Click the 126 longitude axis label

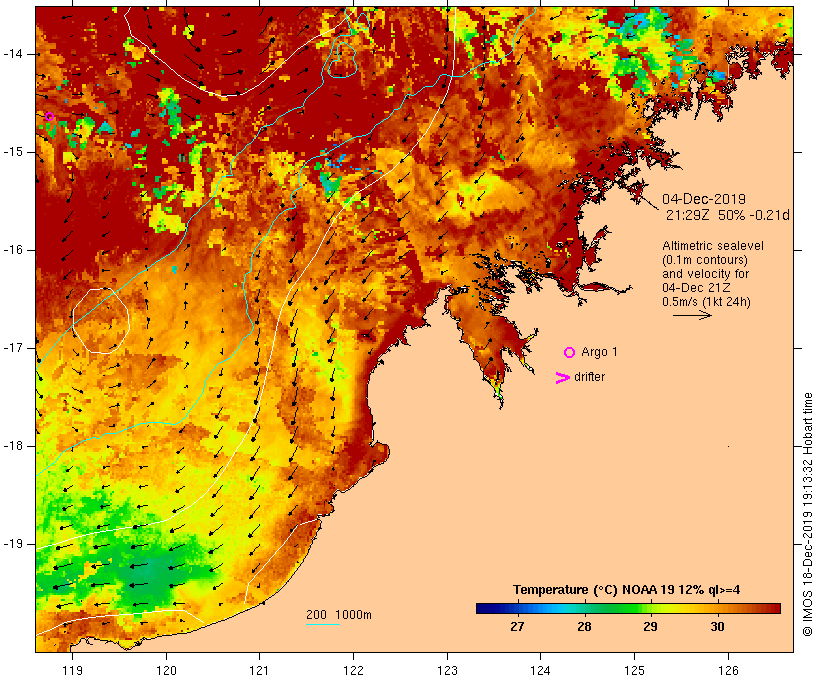728,670
